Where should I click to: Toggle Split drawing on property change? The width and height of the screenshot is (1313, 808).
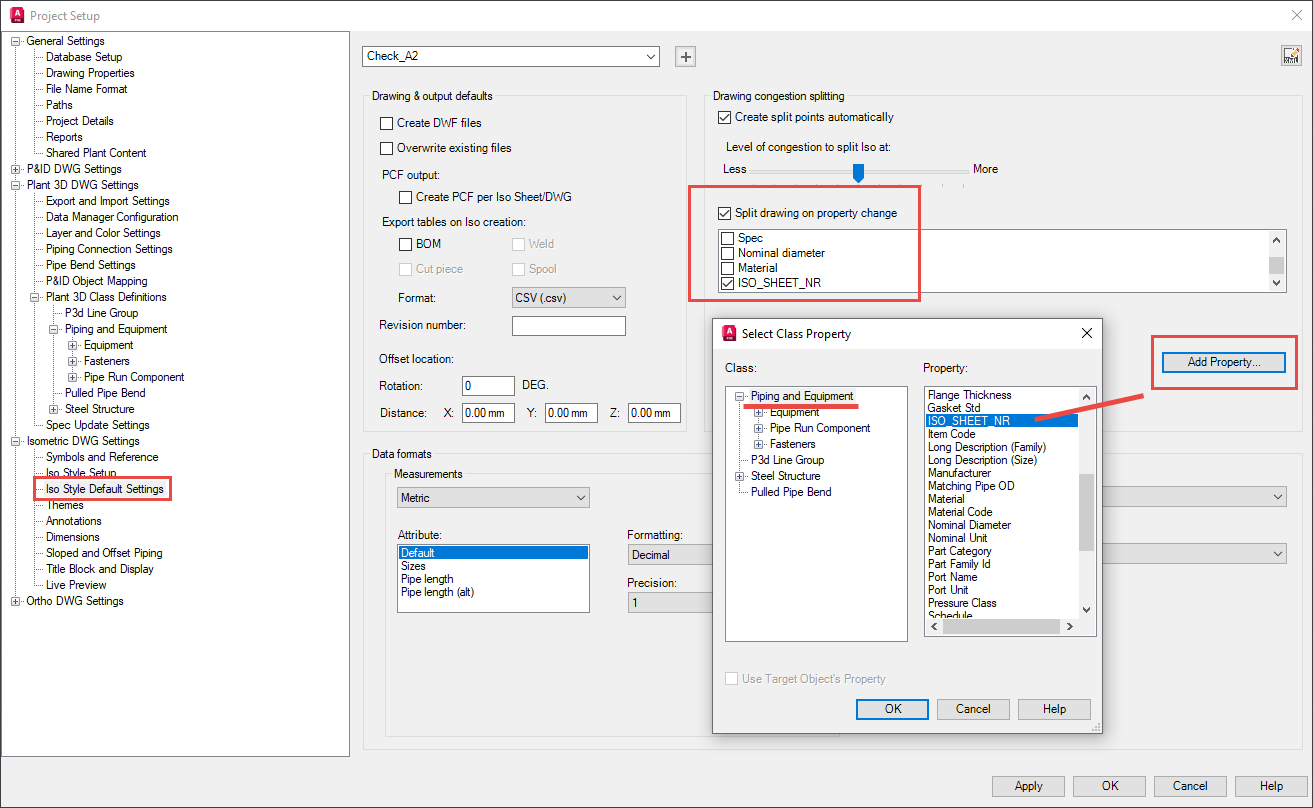click(723, 211)
